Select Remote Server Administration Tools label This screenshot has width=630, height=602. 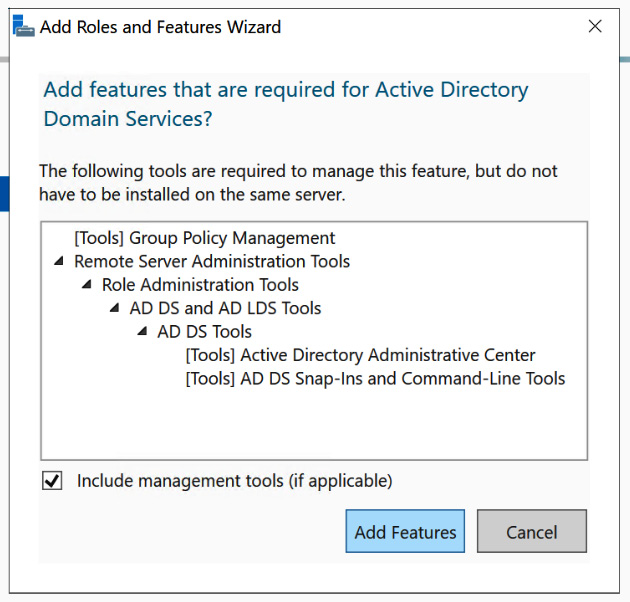(212, 262)
